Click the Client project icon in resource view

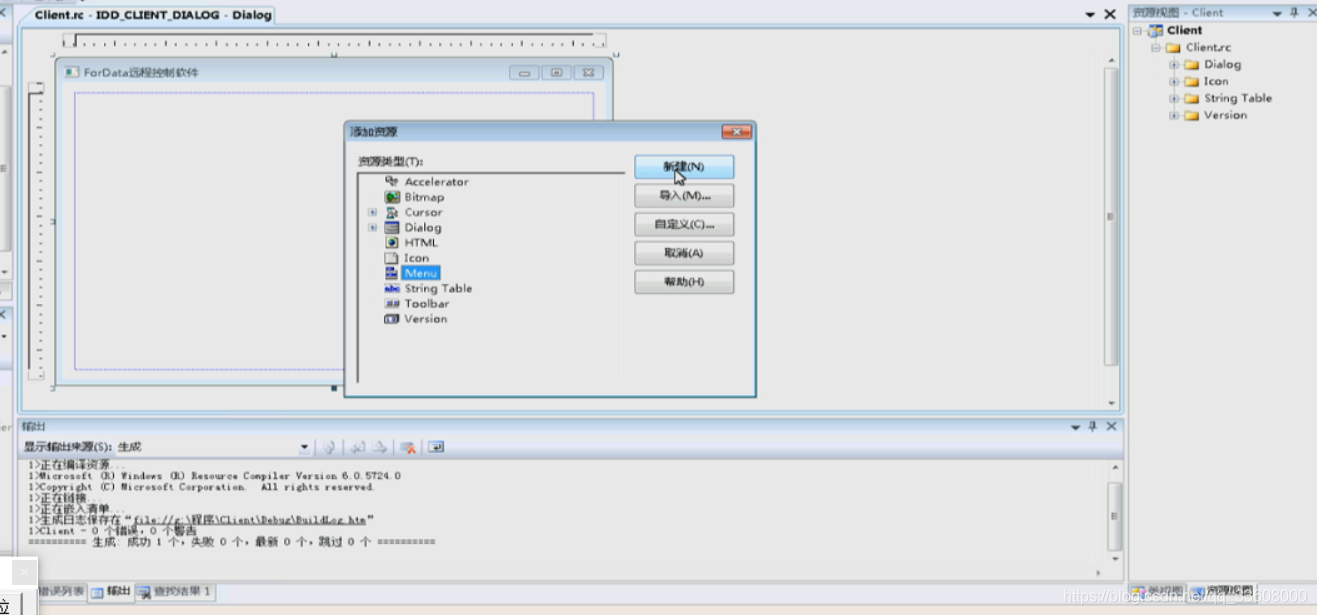[1156, 30]
